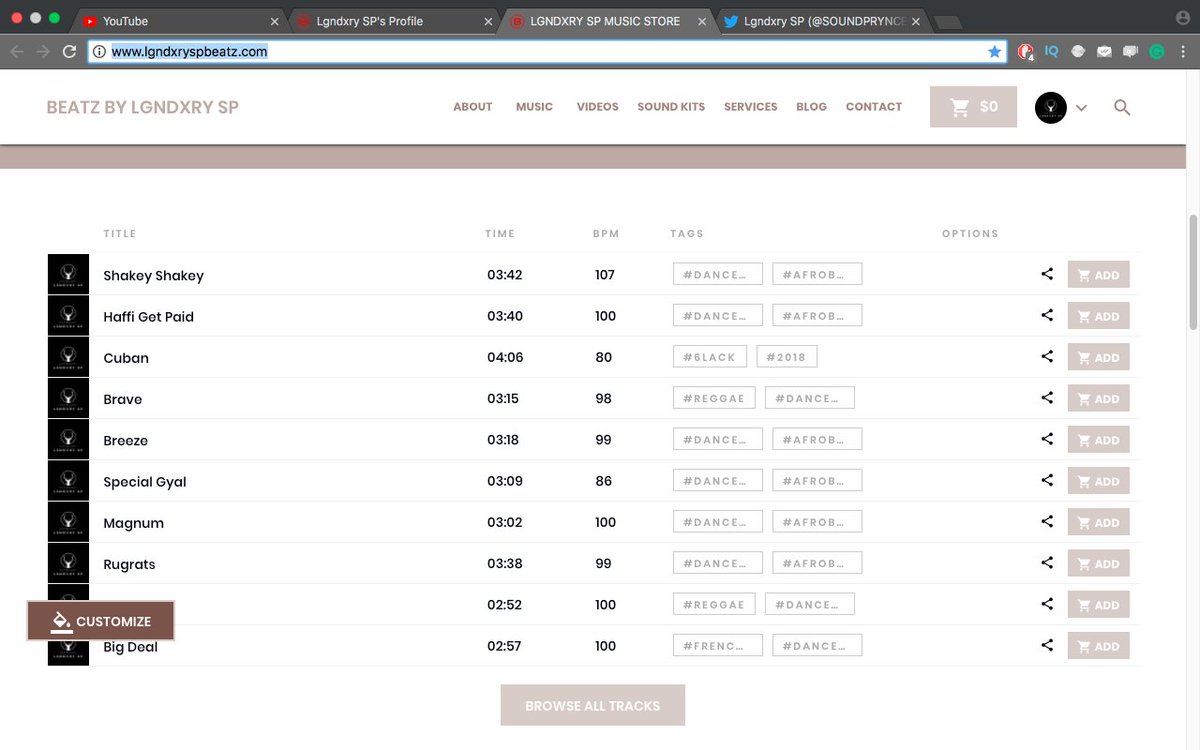1200x750 pixels.
Task: Add Big Deal to cart
Action: 1098,646
